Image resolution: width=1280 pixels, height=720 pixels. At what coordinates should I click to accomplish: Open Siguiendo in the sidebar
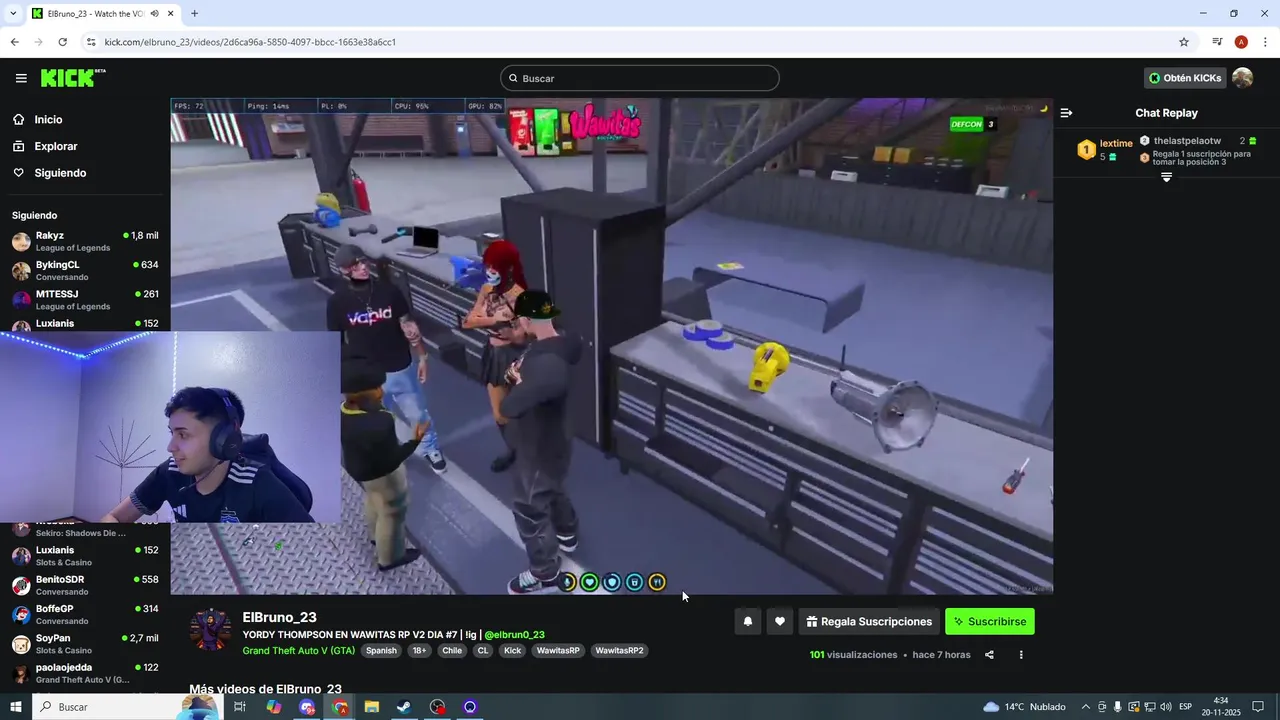pyautogui.click(x=60, y=173)
